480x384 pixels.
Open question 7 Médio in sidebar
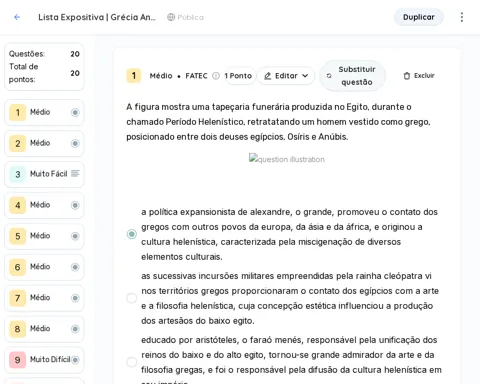[44, 298]
